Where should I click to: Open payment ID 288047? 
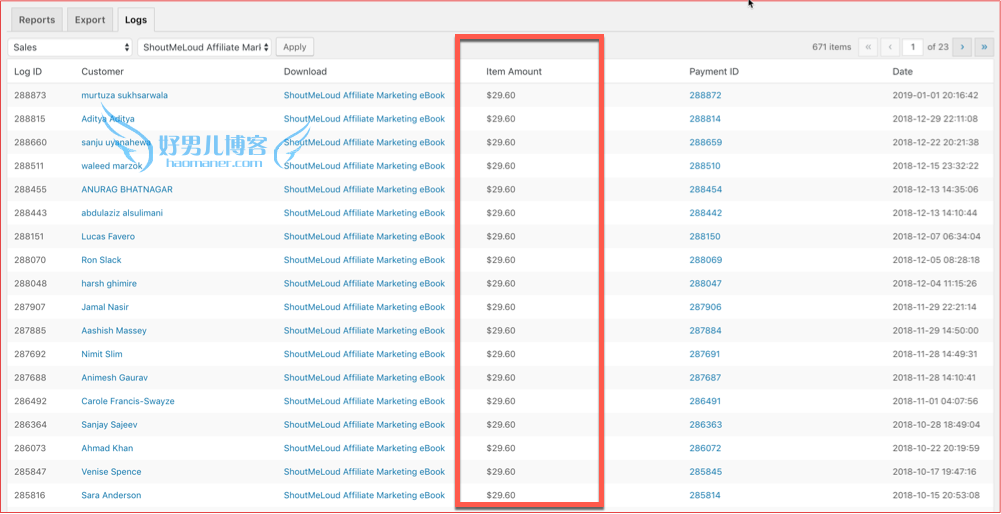point(705,283)
